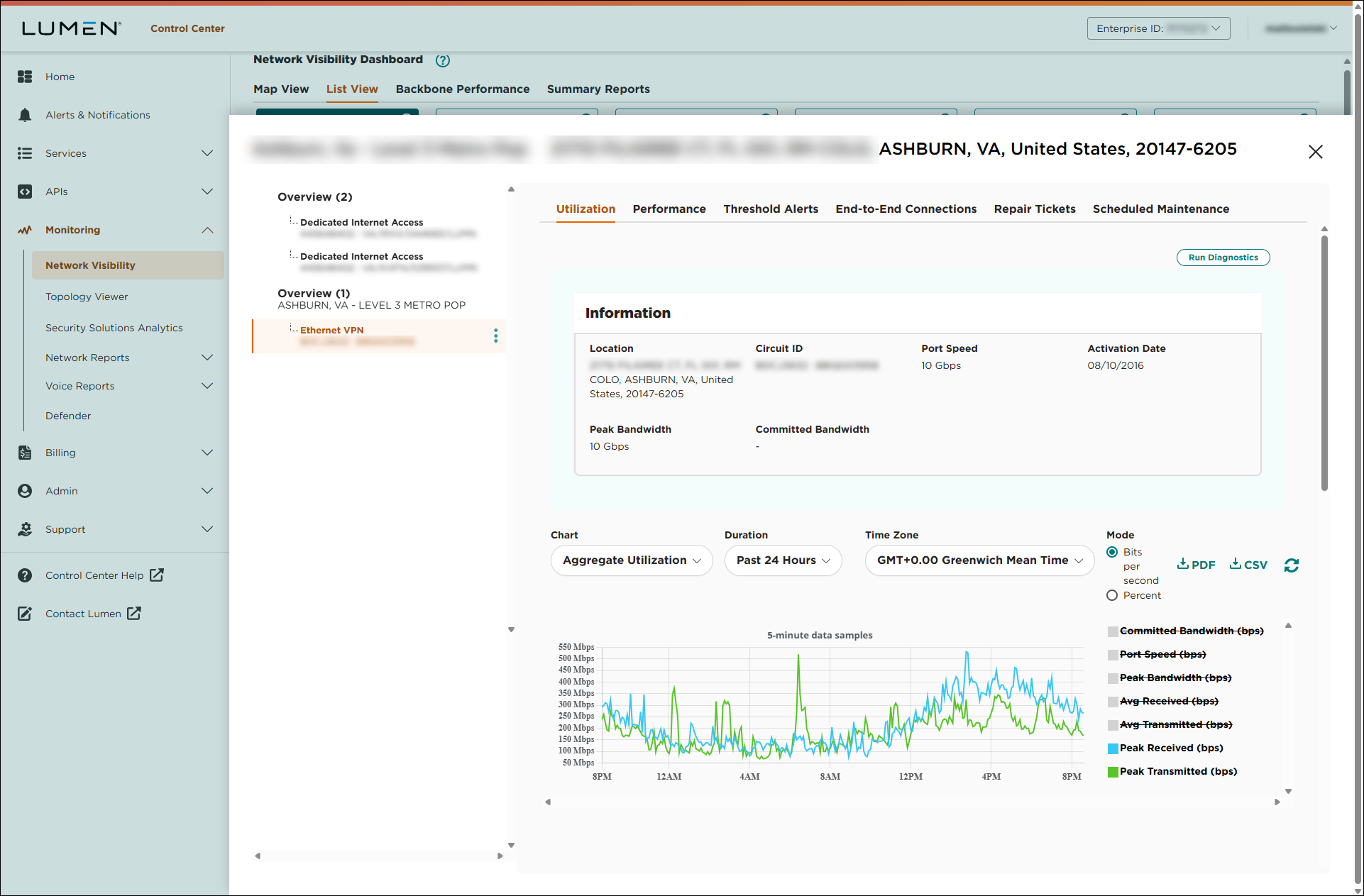Export chart data via the CSV icon
1364x896 pixels.
point(1248,564)
